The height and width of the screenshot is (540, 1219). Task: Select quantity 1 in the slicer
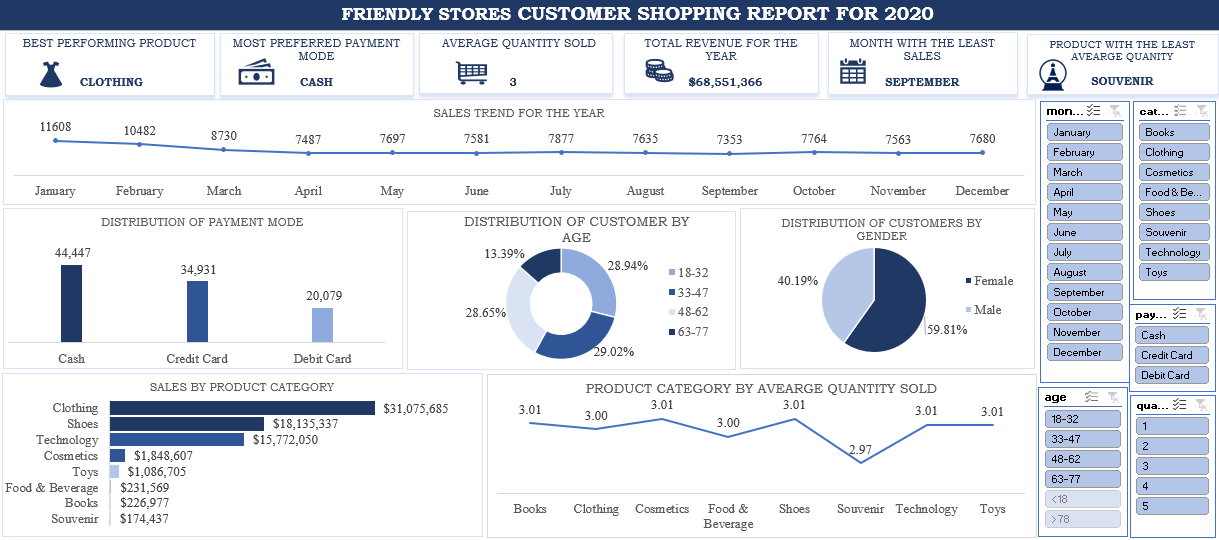[1172, 426]
